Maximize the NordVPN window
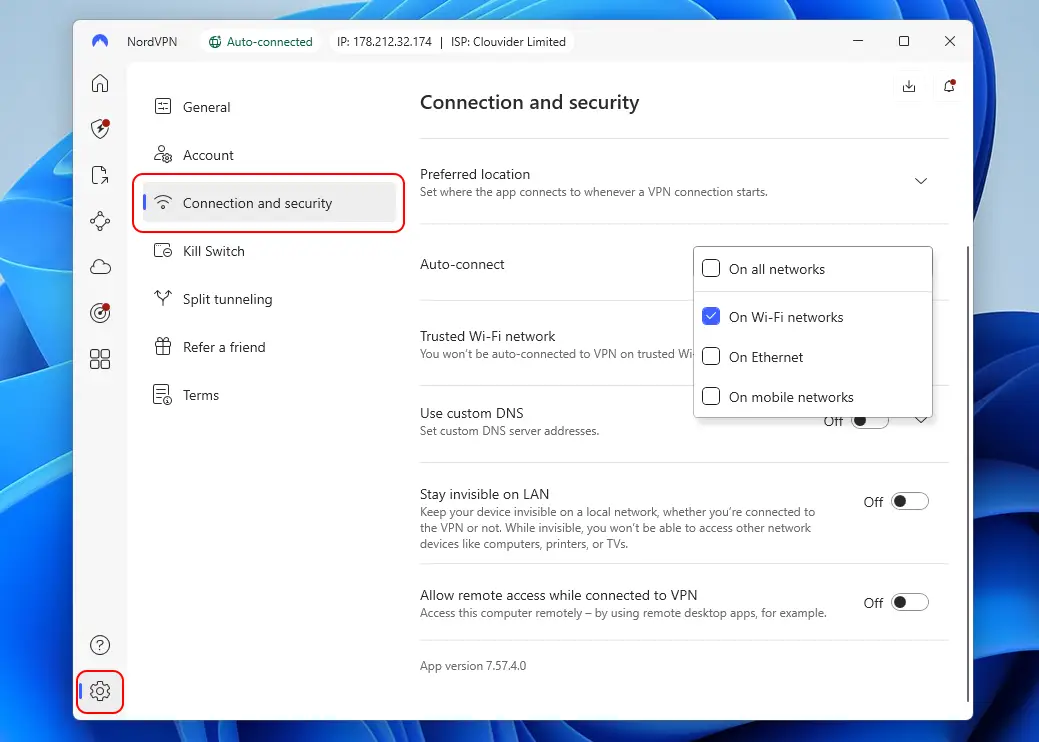Viewport: 1039px width, 742px height. (904, 41)
